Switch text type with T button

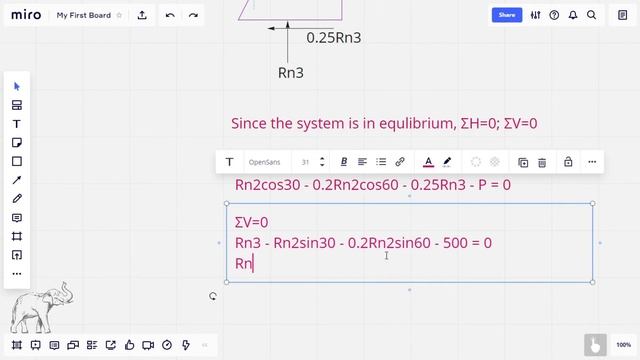pos(230,162)
